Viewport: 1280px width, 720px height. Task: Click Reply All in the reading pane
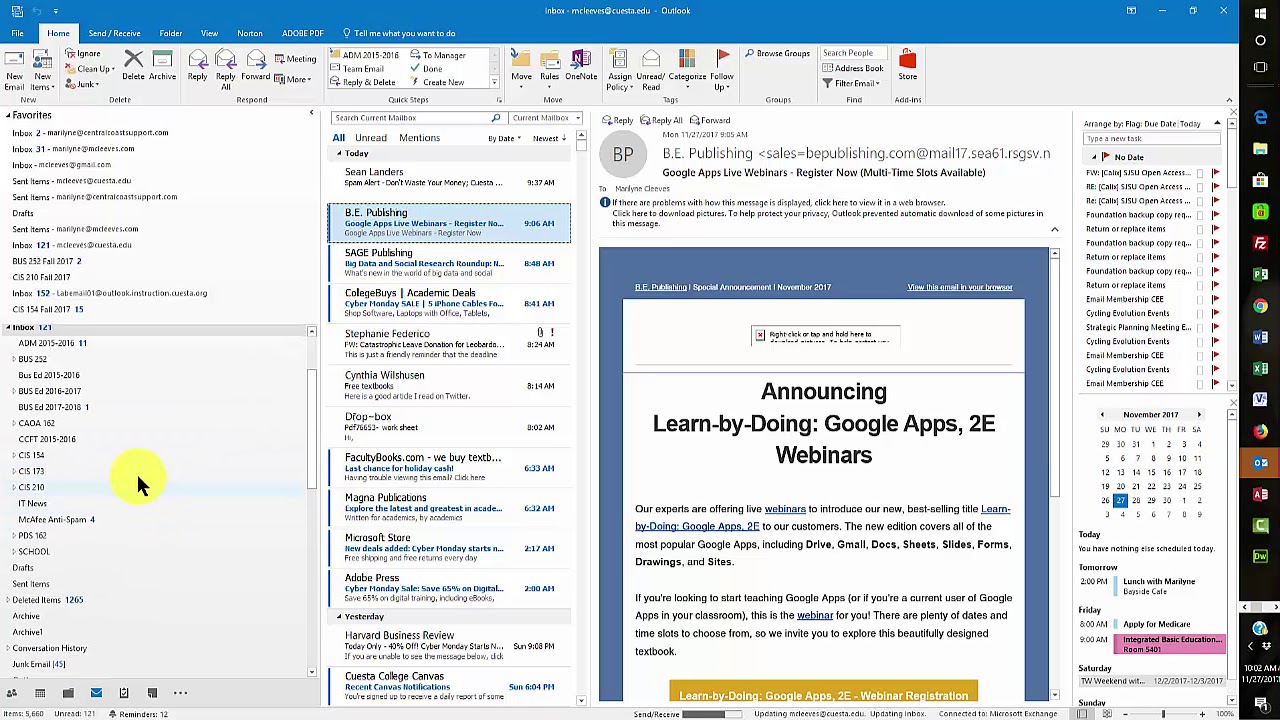(x=660, y=120)
